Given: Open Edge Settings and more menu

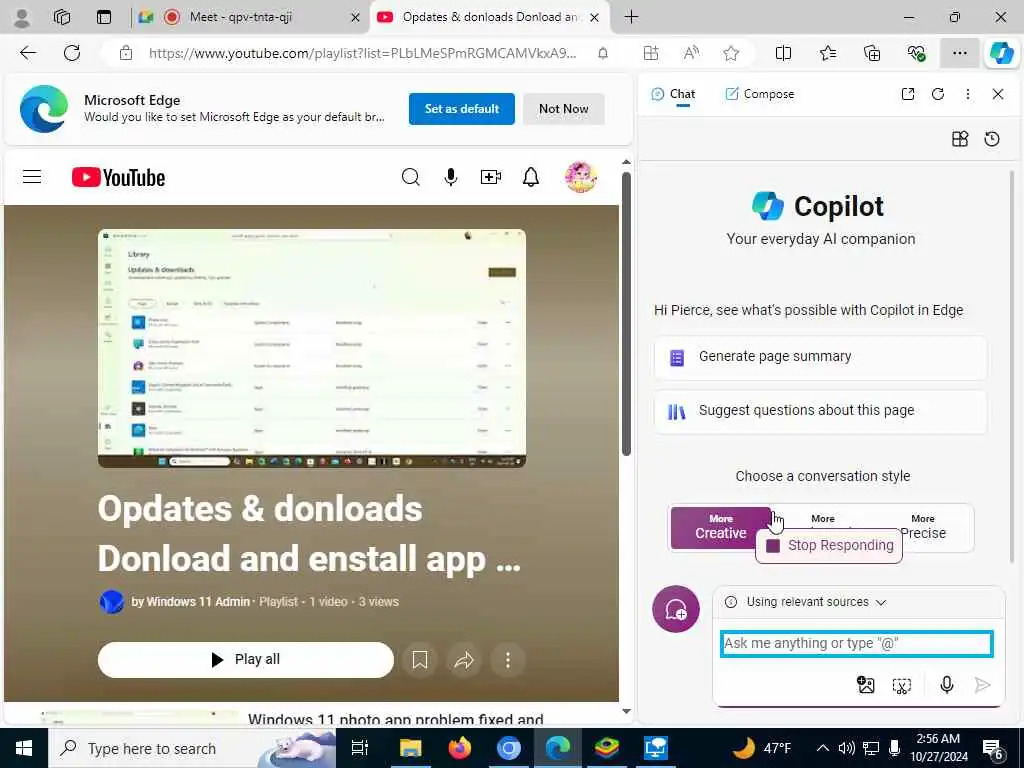Looking at the screenshot, I should [959, 53].
